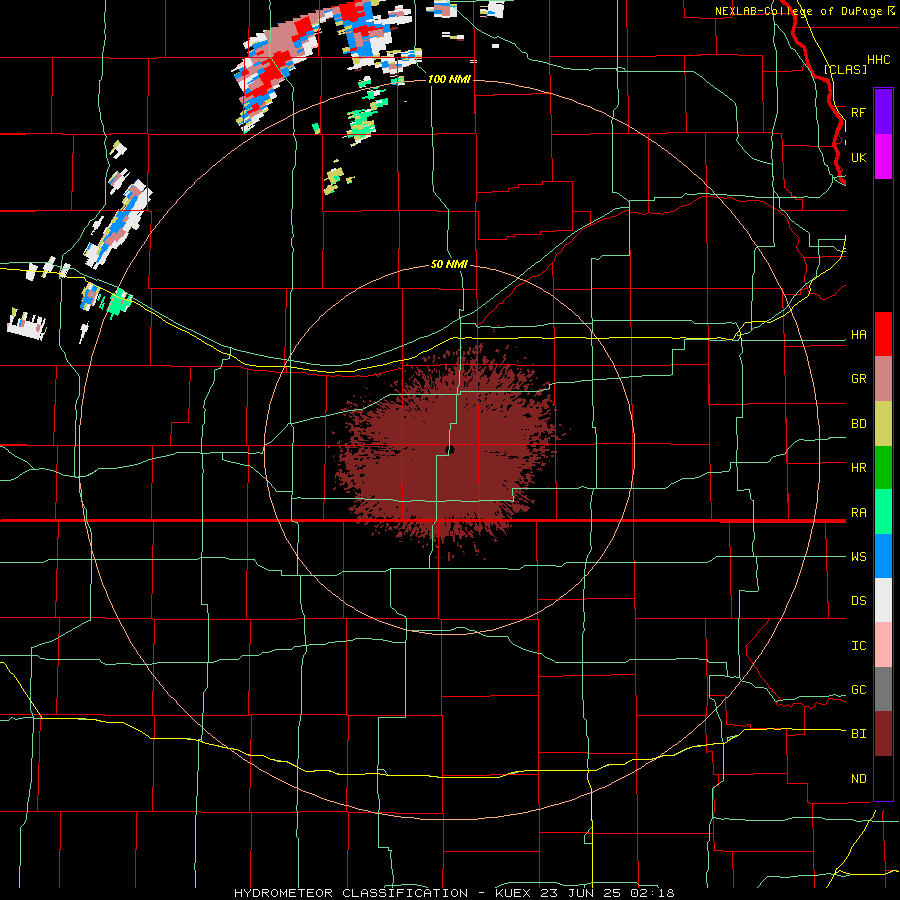Click the RA legend label text
The image size is (900, 900).
coord(859,513)
